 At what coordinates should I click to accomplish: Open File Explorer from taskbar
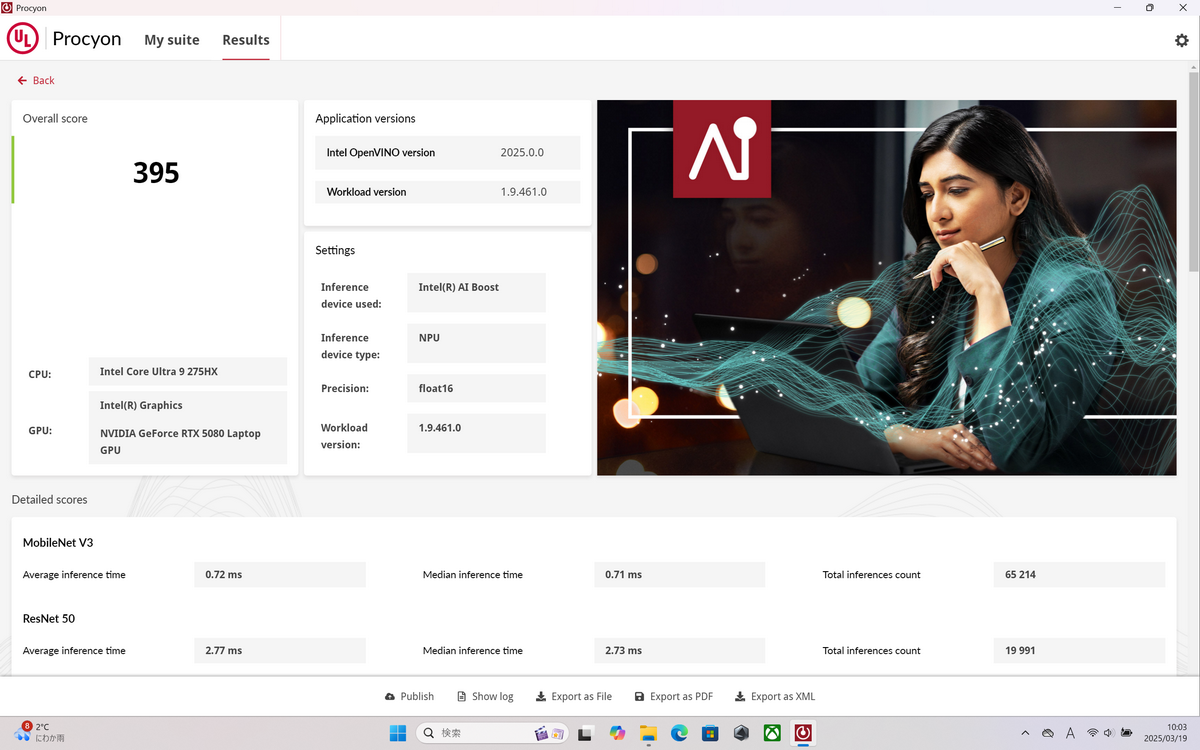click(648, 733)
